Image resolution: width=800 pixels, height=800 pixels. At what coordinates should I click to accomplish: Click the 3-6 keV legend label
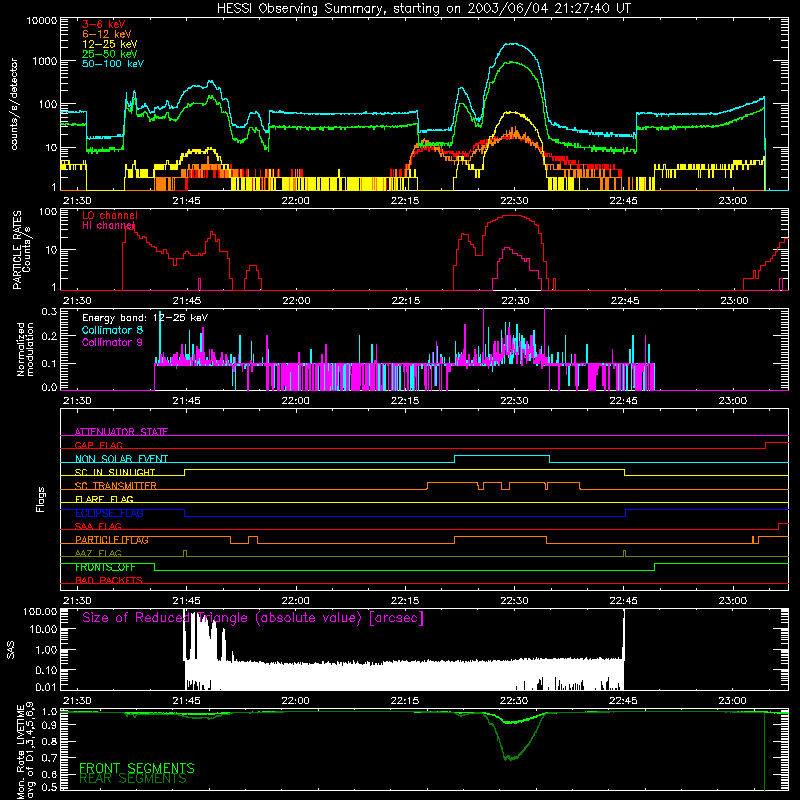click(104, 24)
